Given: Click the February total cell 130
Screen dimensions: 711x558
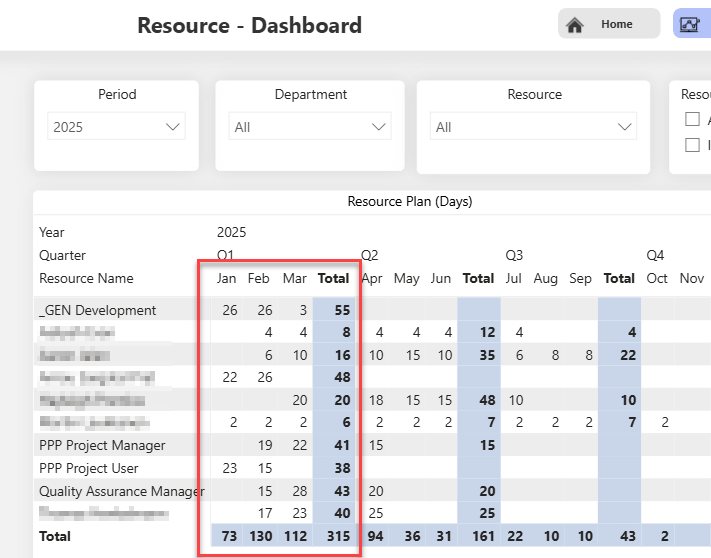Looking at the screenshot, I should click(261, 536).
